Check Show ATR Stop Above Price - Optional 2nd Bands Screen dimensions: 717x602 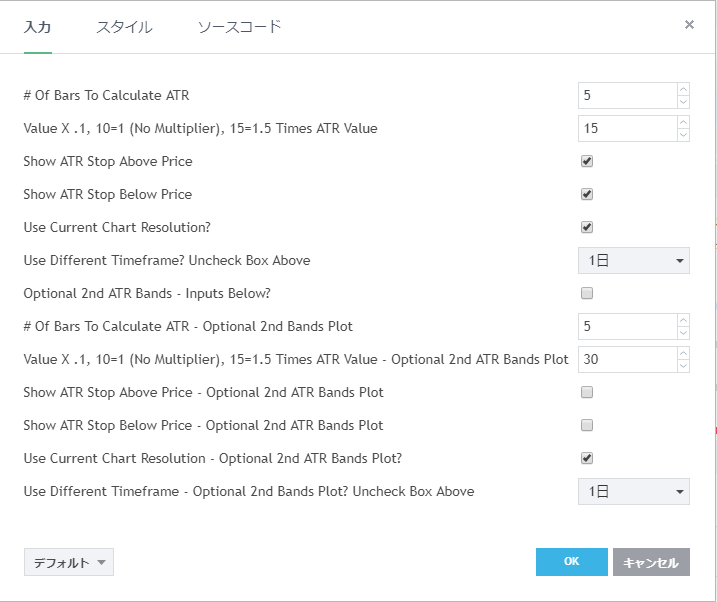tap(587, 392)
